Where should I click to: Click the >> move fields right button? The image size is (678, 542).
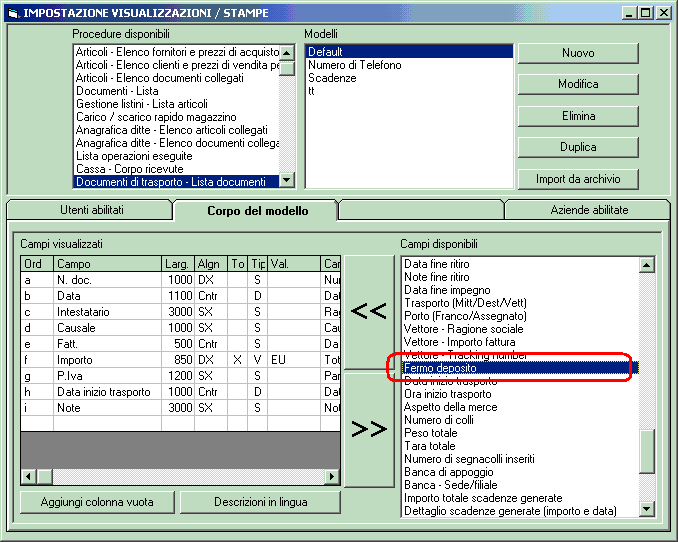[369, 429]
